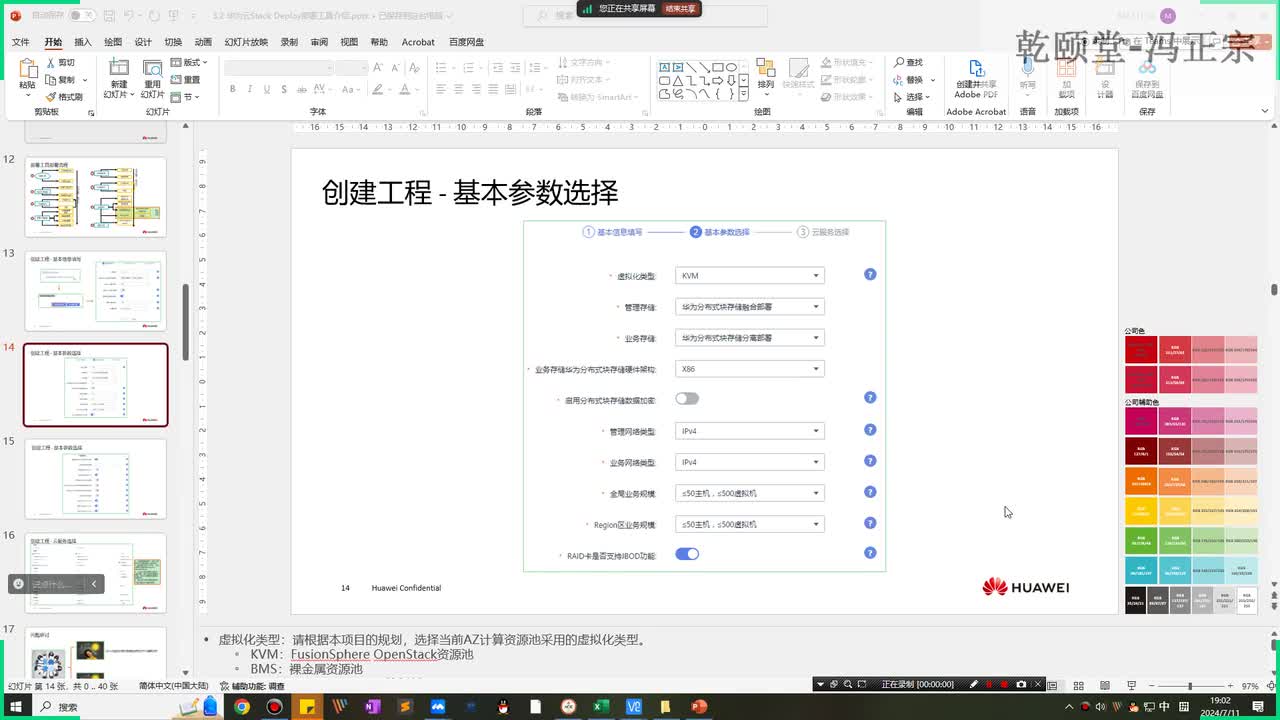The height and width of the screenshot is (720, 1280).
Task: Open Excel from the taskbar
Action: 601,707
